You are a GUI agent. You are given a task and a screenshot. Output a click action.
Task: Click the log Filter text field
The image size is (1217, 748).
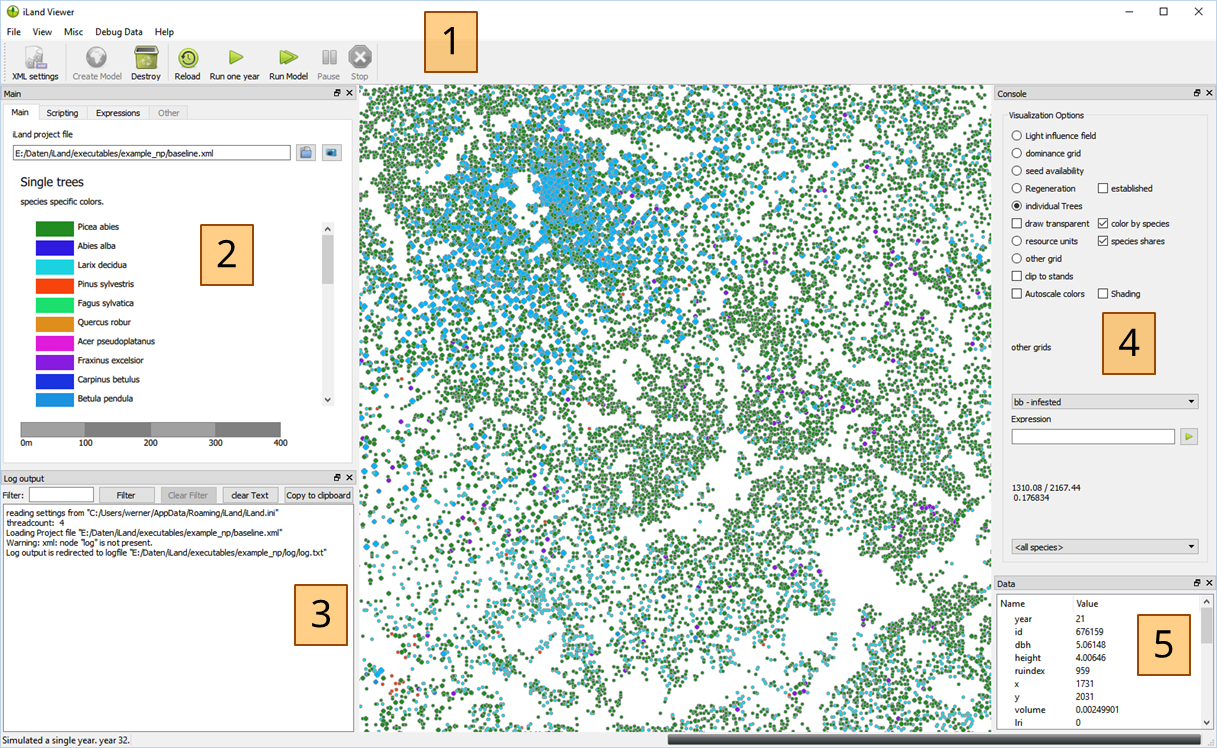point(61,495)
